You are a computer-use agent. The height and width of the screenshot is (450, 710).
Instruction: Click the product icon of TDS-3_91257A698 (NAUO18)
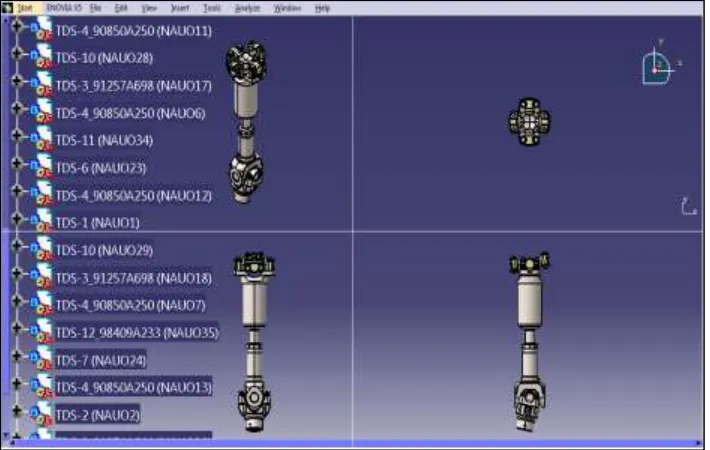click(42, 276)
